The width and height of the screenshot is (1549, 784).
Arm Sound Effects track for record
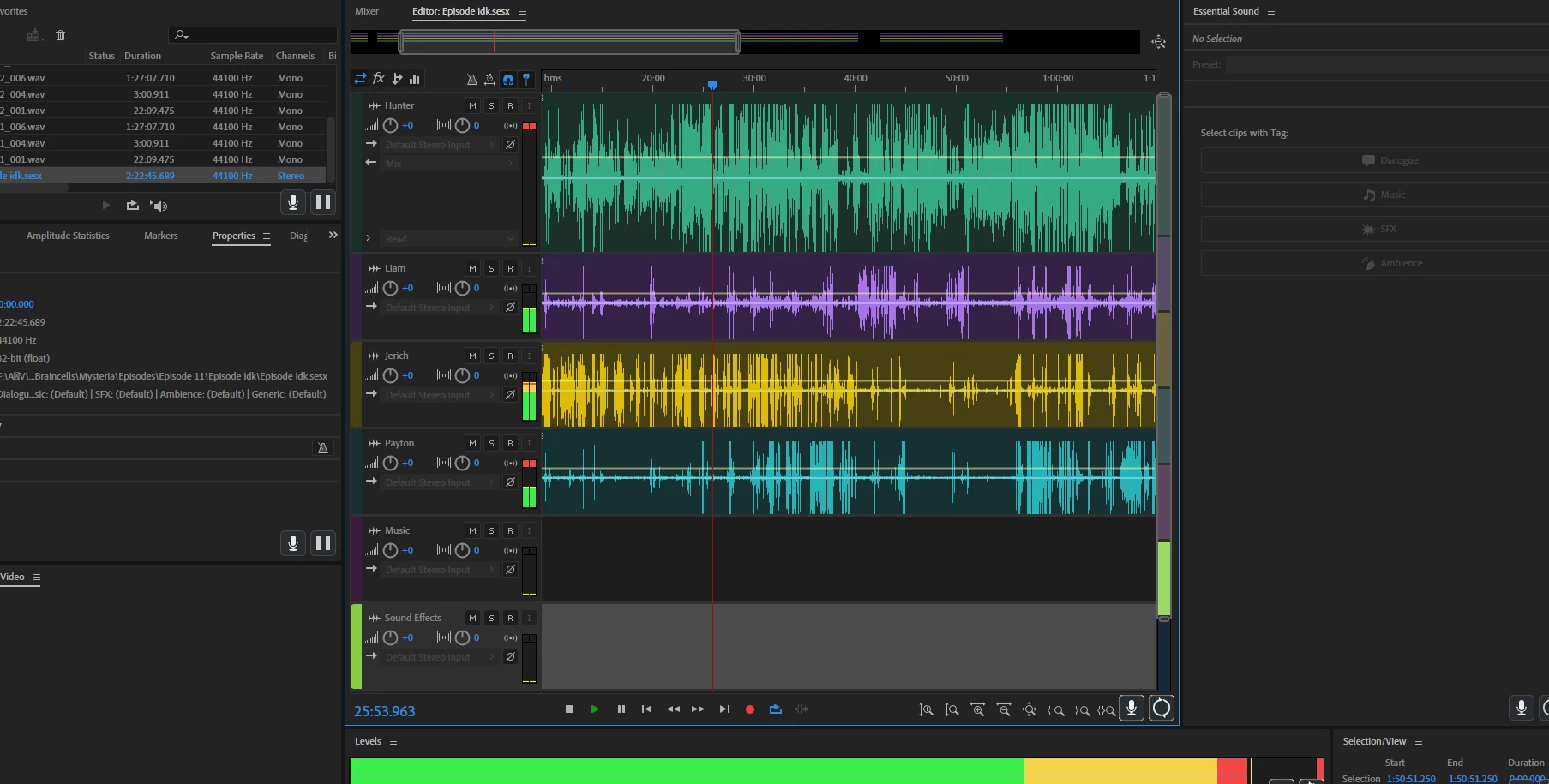[510, 618]
